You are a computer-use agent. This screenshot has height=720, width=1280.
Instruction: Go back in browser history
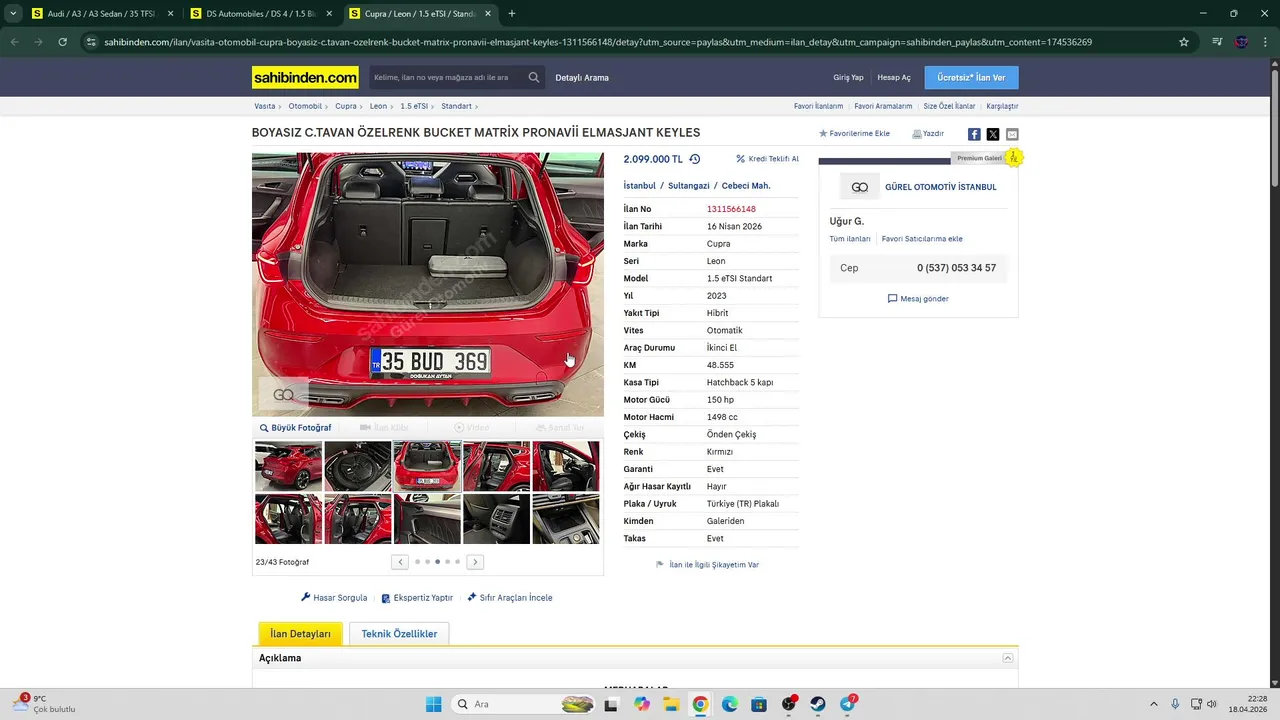pyautogui.click(x=14, y=42)
